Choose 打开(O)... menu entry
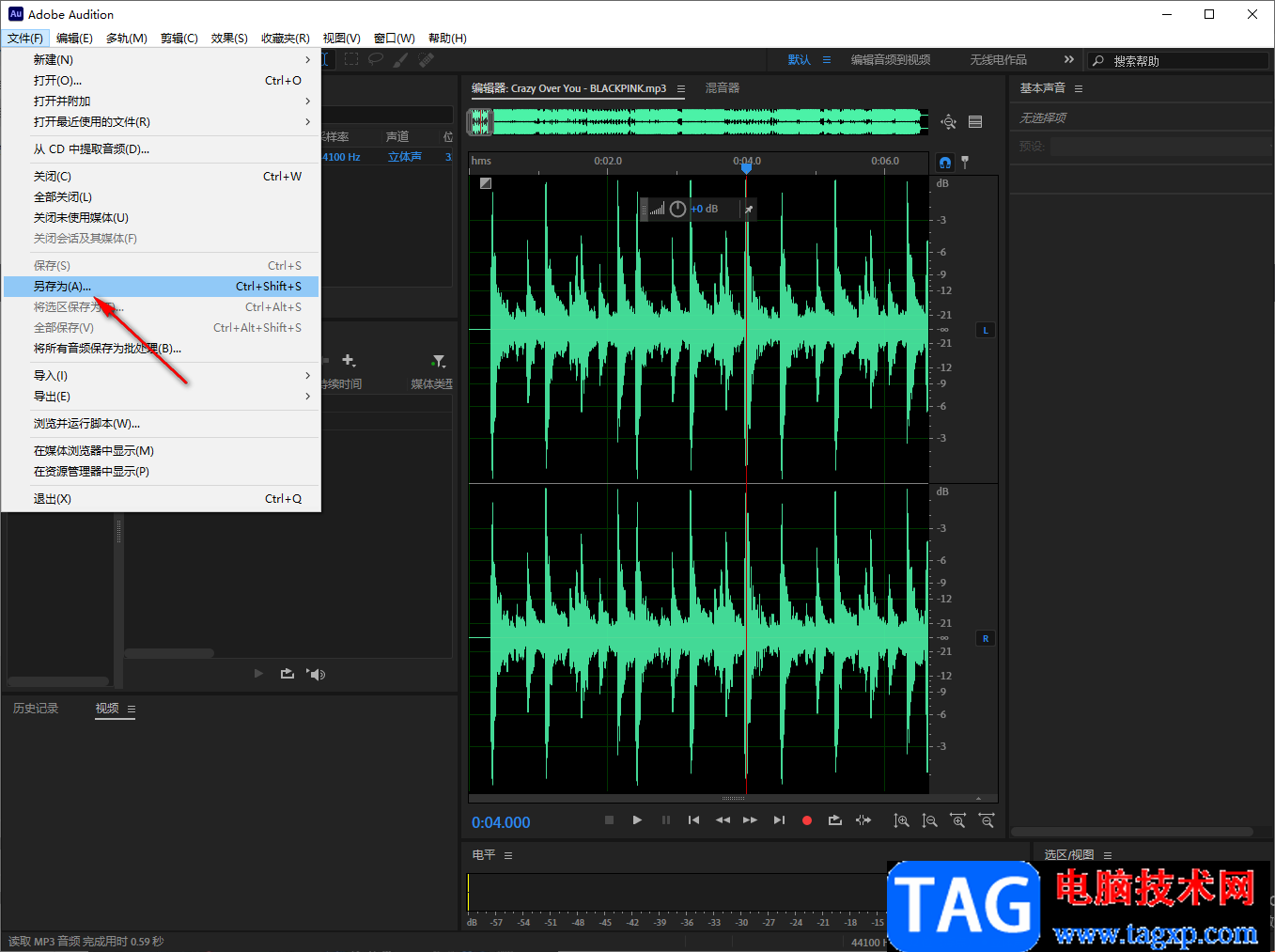Screen dimensions: 1275x952 162,81
